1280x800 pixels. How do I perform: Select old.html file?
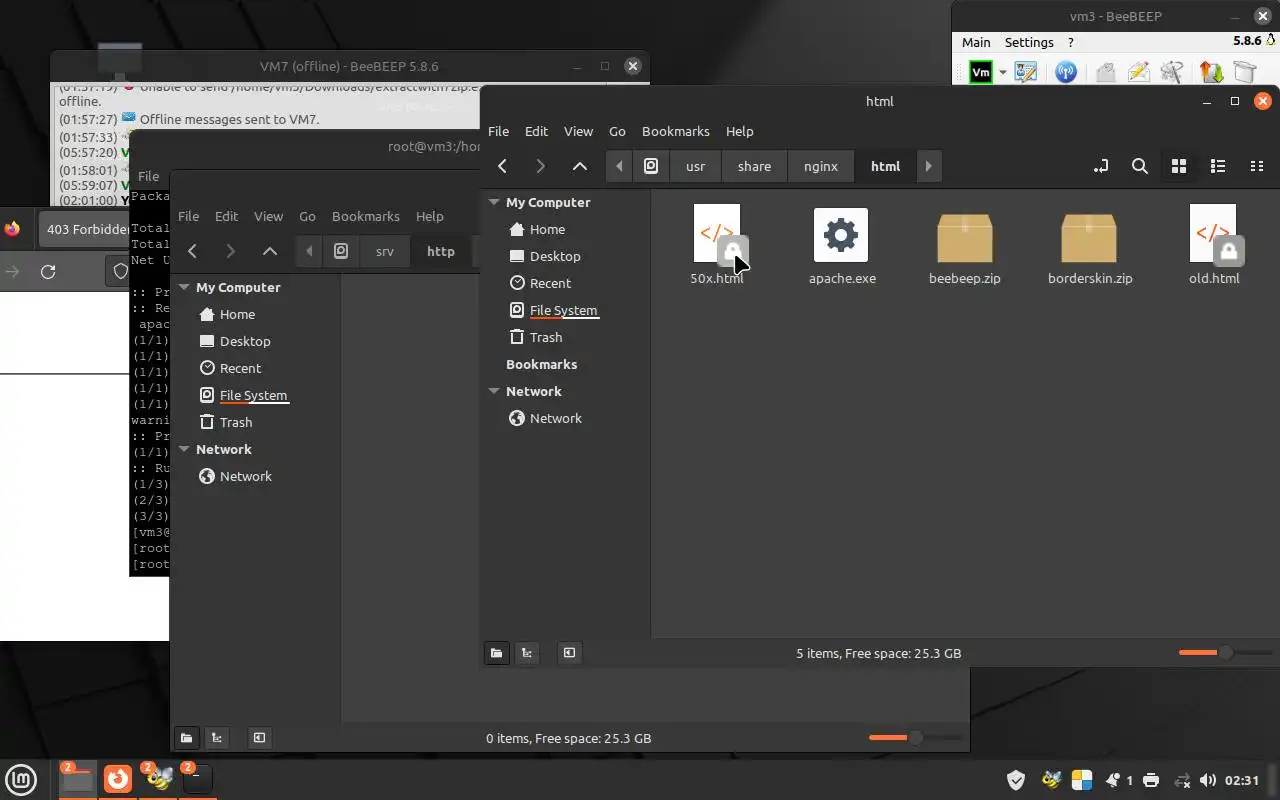[x=1214, y=246]
